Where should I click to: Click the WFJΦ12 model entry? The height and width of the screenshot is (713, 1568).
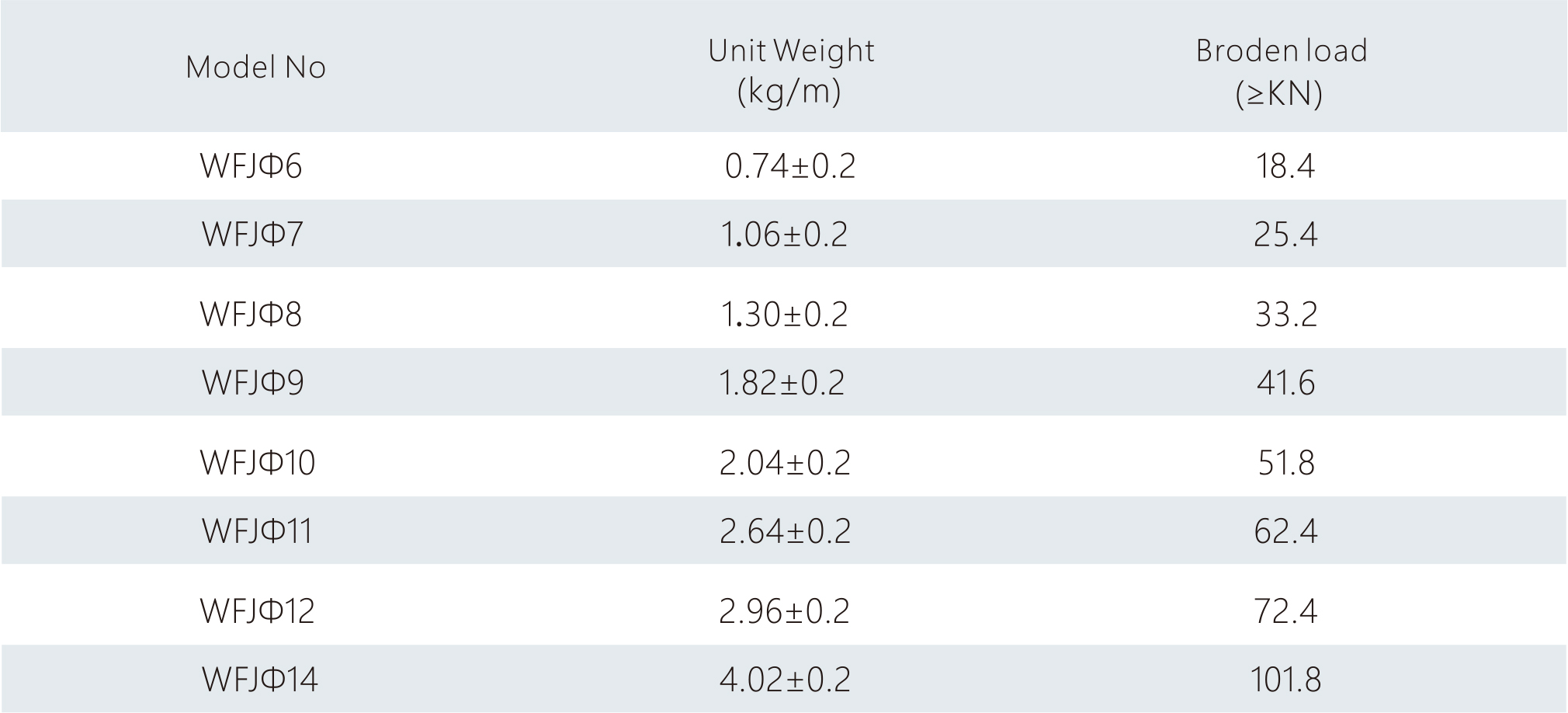[x=258, y=611]
